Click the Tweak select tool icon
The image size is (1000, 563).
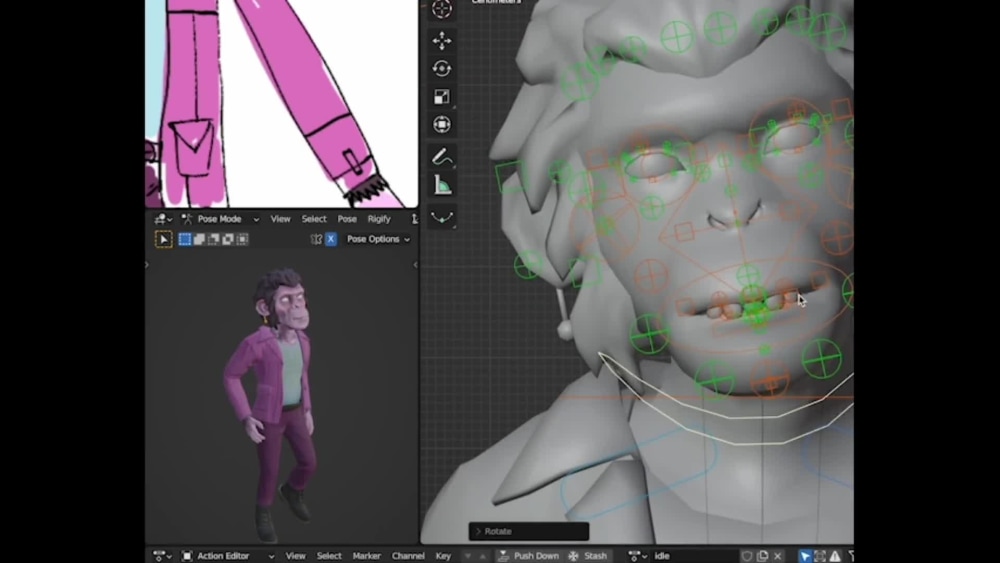163,239
